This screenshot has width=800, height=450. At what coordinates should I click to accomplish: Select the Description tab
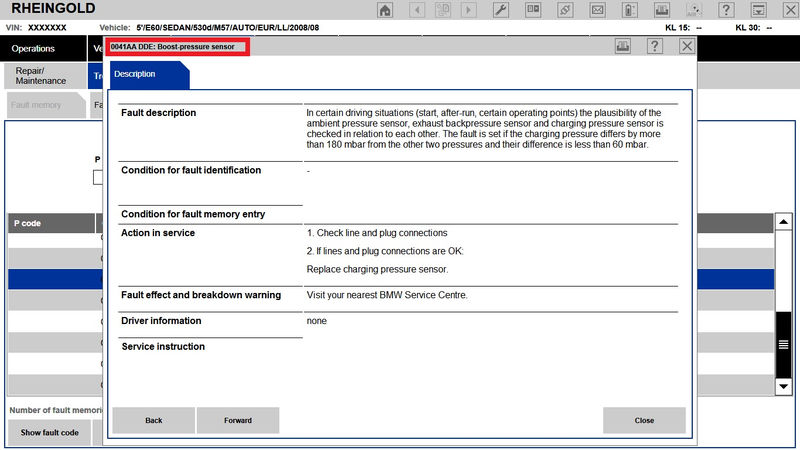pyautogui.click(x=134, y=75)
